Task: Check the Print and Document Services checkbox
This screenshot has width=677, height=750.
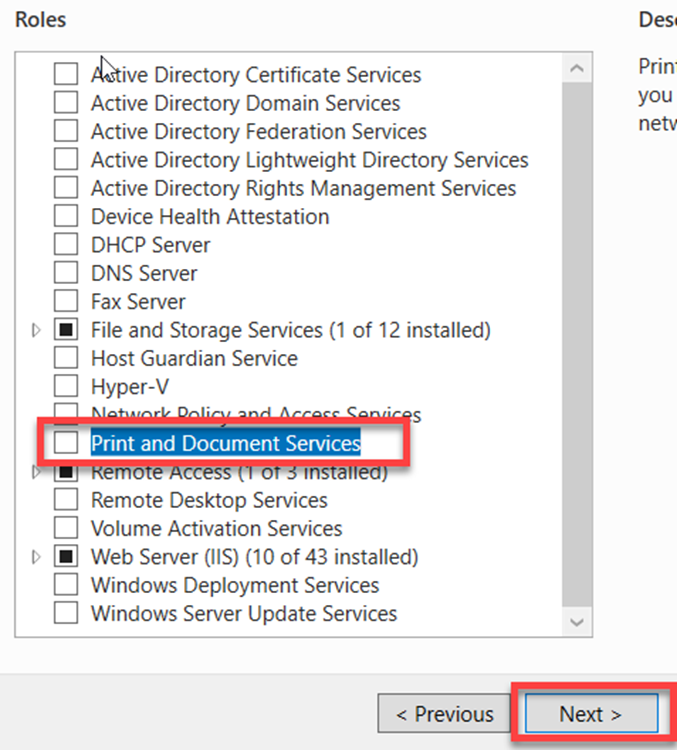Action: [65, 442]
